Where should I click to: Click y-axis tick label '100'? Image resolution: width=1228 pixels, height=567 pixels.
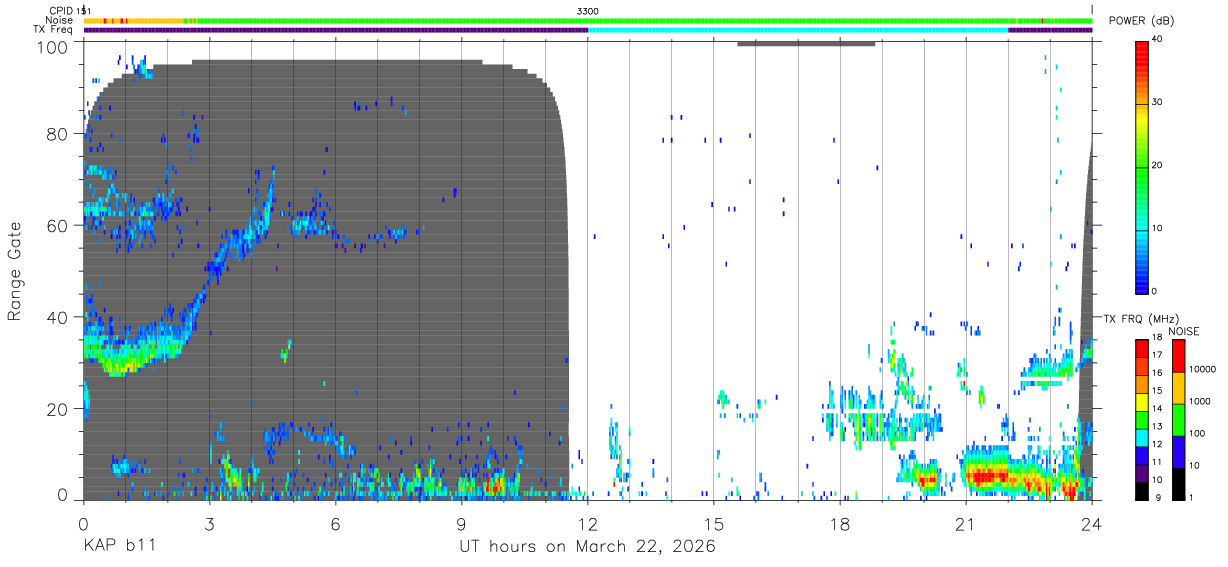(x=54, y=46)
